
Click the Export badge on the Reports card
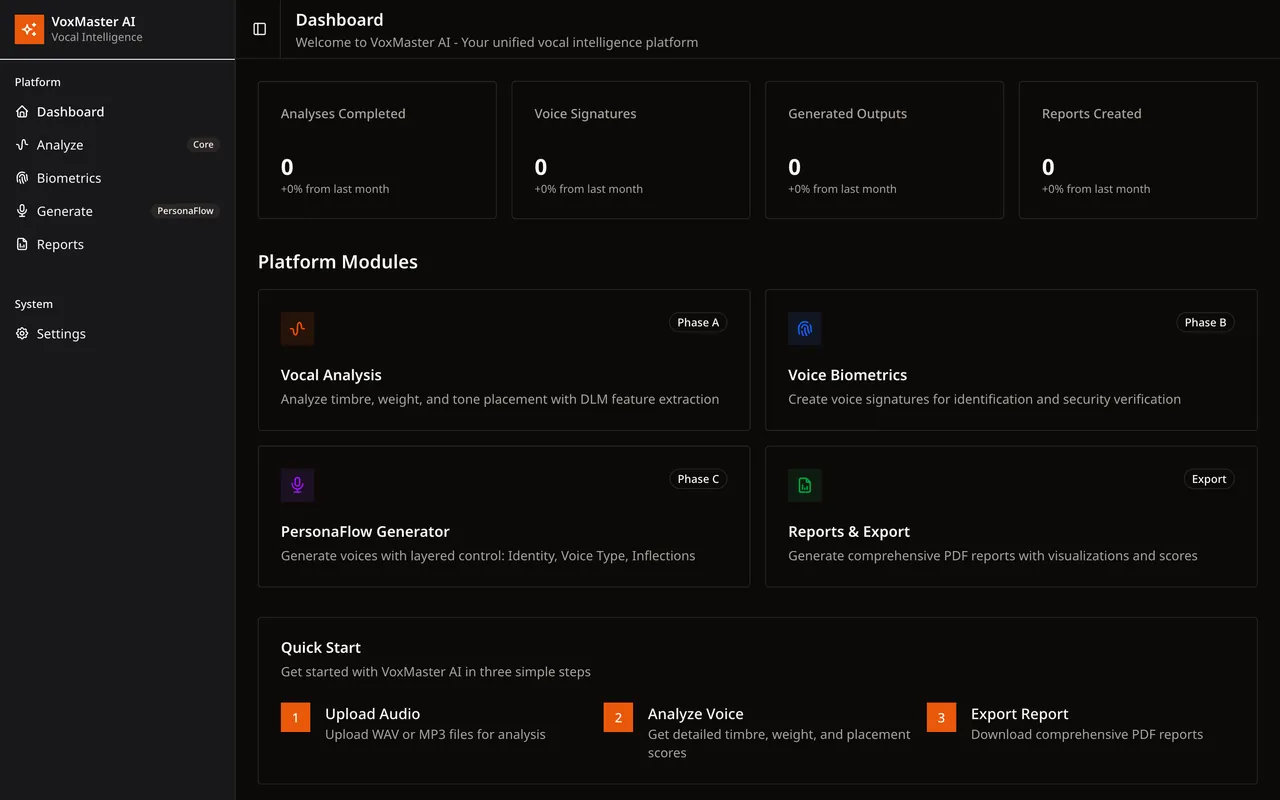point(1209,479)
